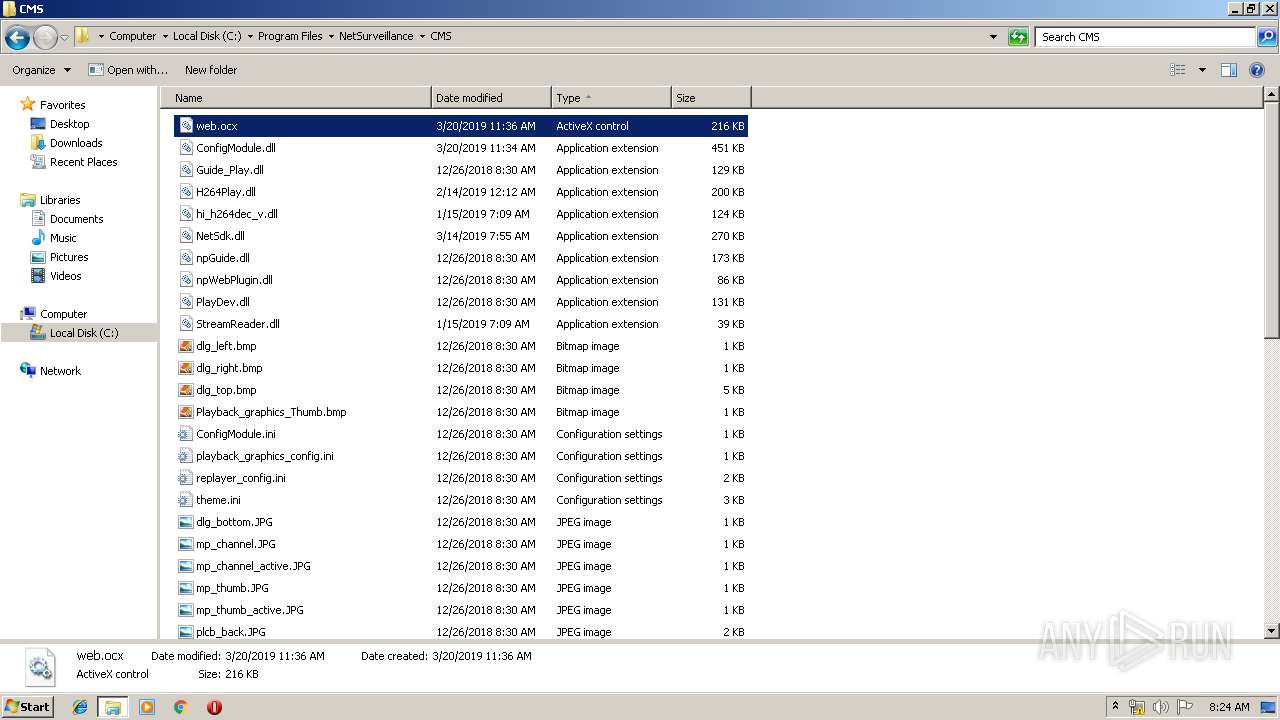Open the Action Center flag icon
Viewport: 1280px width, 720px height.
click(x=1185, y=707)
